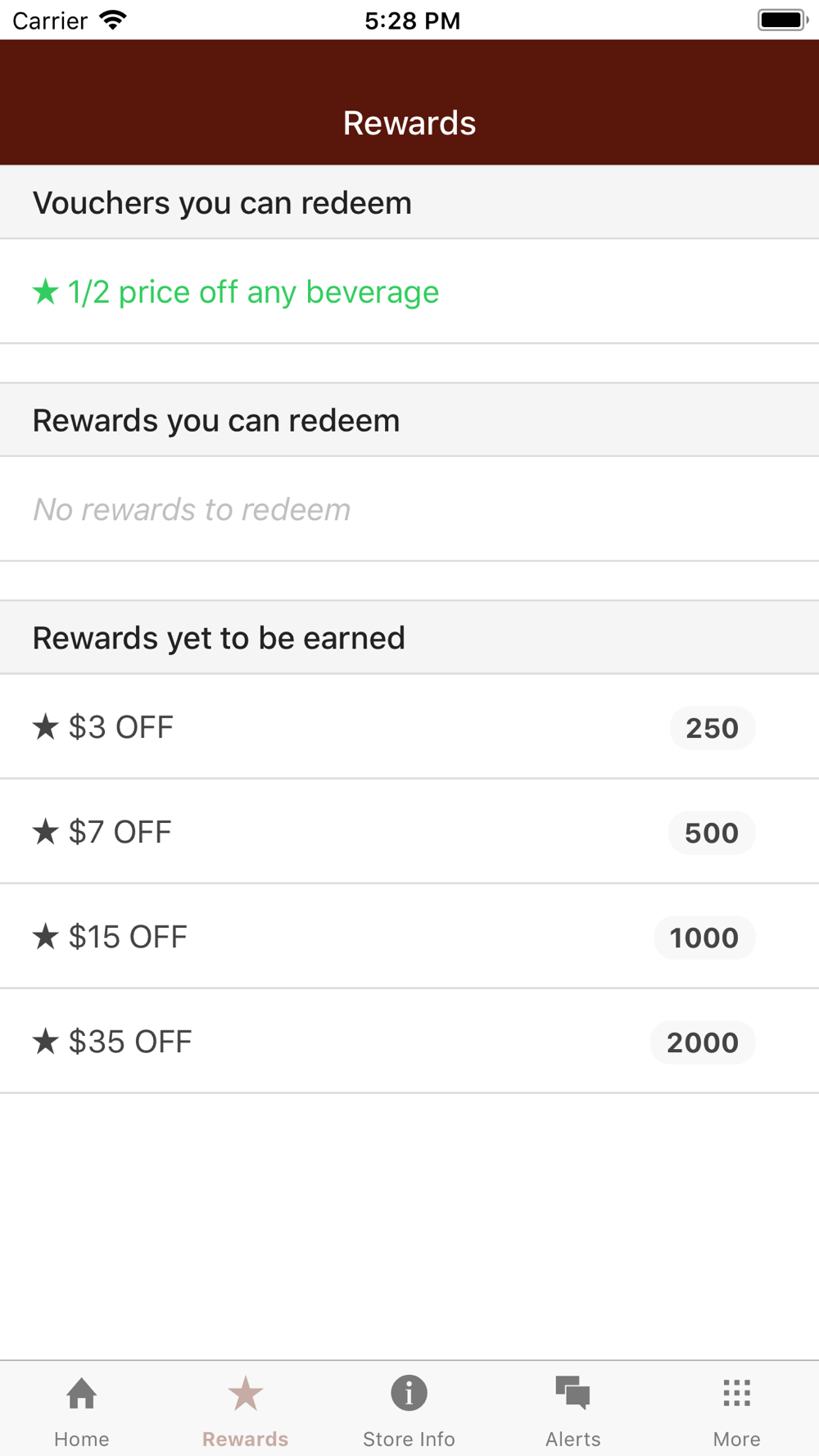Viewport: 819px width, 1456px height.
Task: Tap the battery icon in the status bar
Action: 783,20
